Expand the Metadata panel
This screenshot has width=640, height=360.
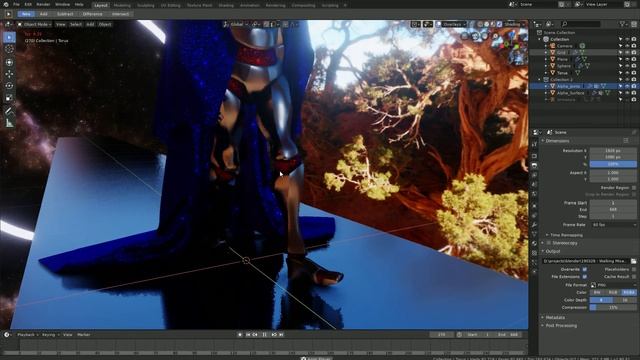tap(554, 318)
